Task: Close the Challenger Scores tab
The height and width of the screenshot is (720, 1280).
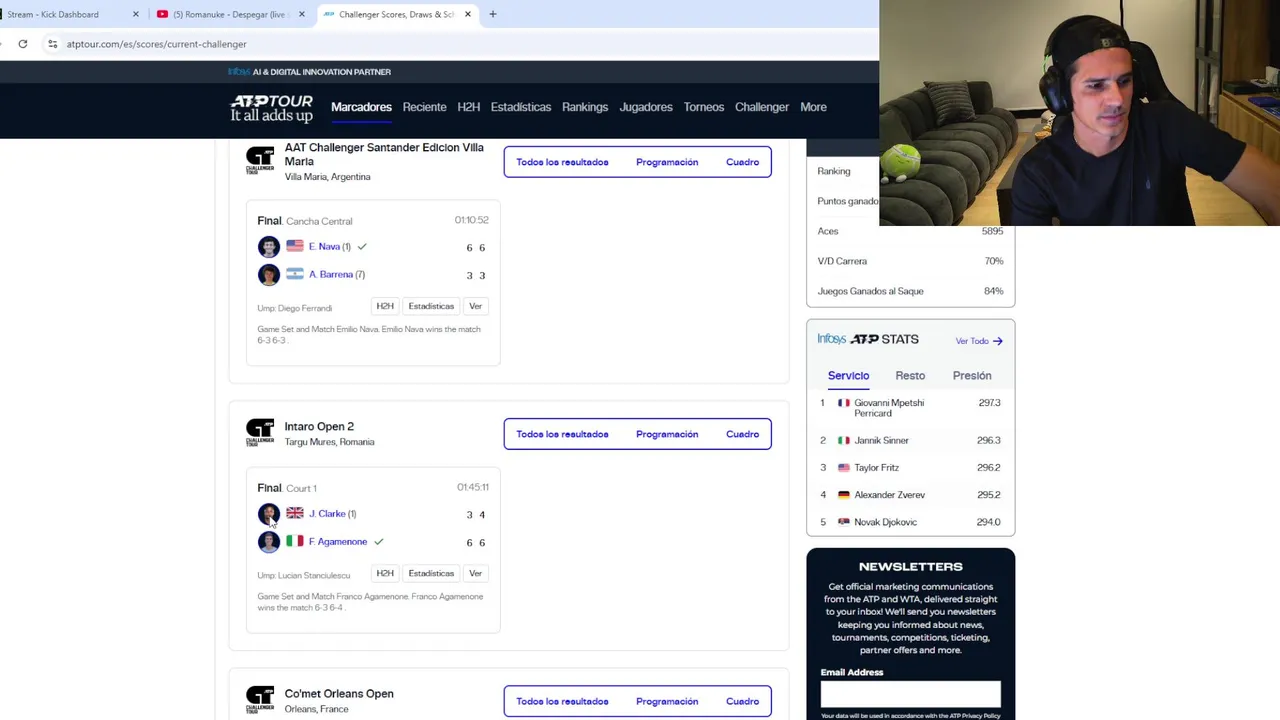Action: coord(467,14)
